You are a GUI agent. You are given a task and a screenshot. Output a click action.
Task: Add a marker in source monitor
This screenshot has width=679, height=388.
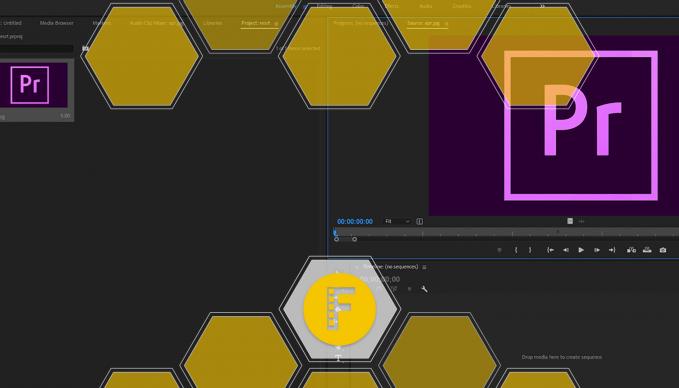(499, 250)
